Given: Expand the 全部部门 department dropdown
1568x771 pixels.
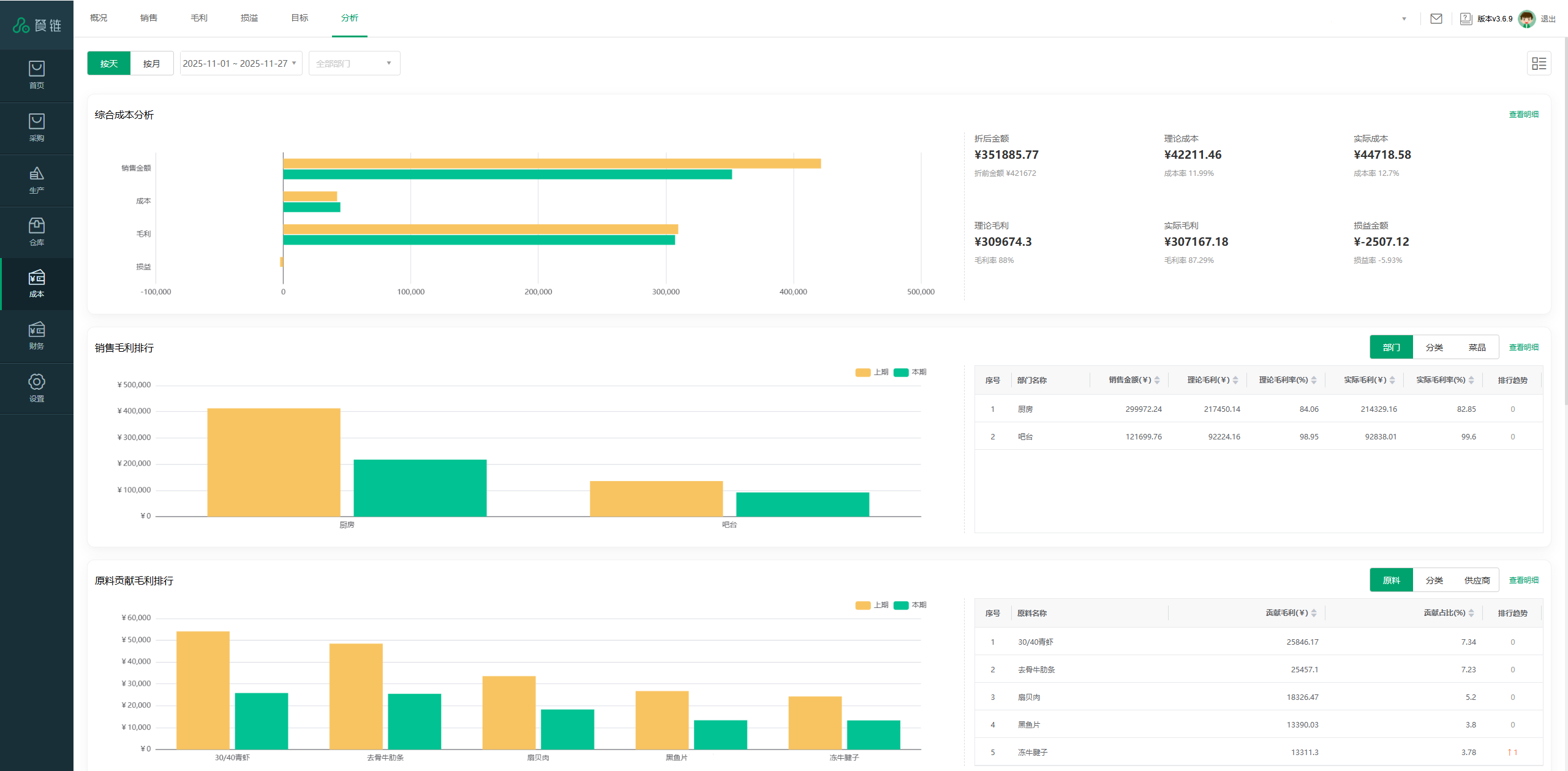Looking at the screenshot, I should [354, 63].
